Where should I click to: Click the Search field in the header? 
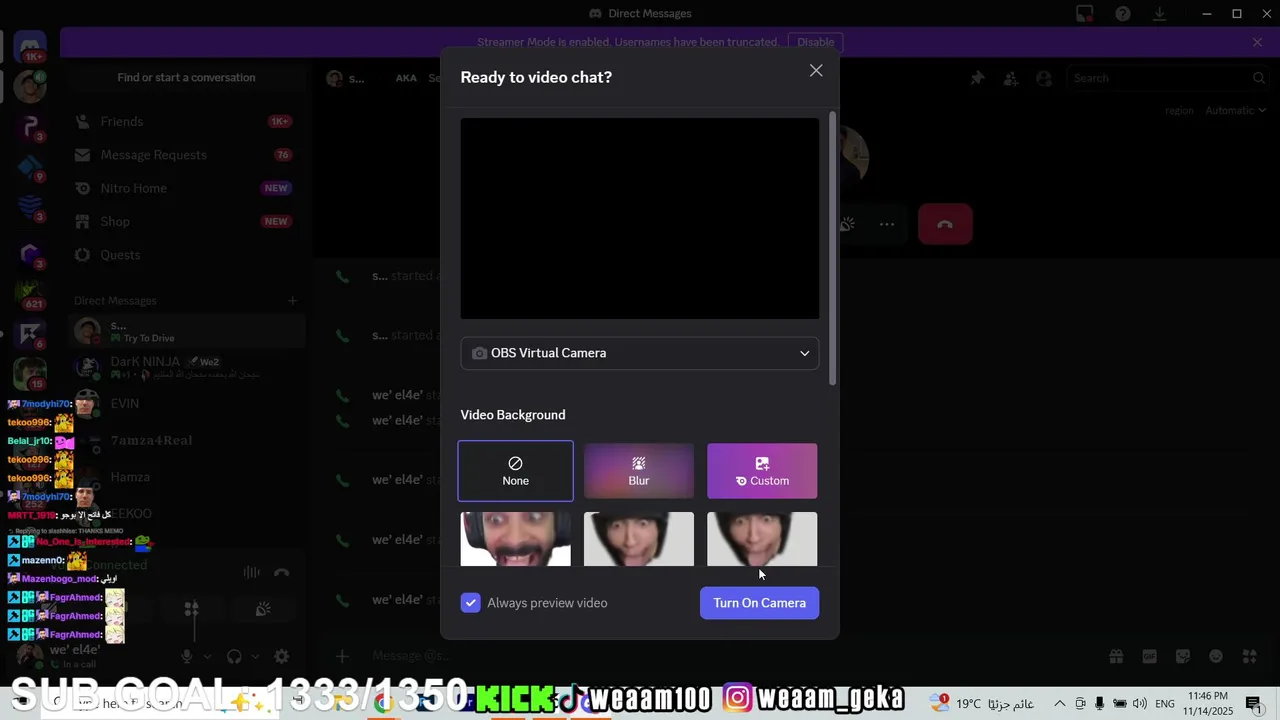1168,78
